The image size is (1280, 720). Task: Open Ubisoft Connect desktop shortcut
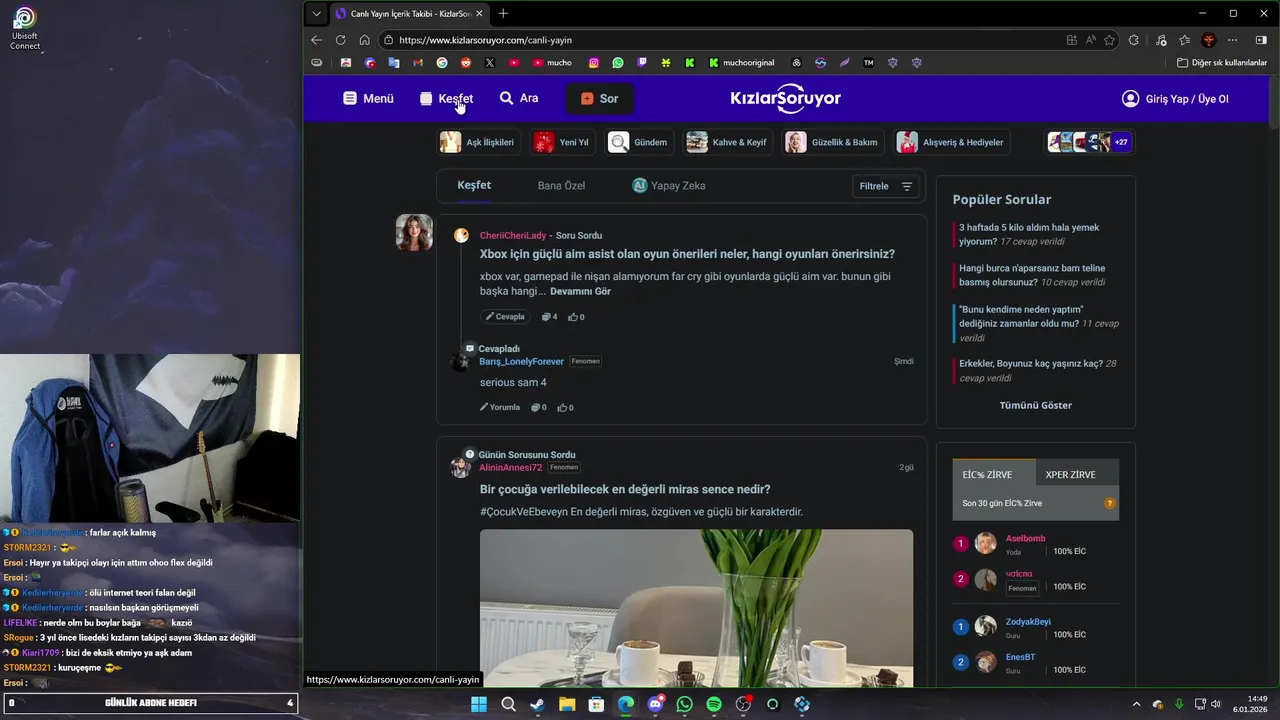(x=25, y=28)
